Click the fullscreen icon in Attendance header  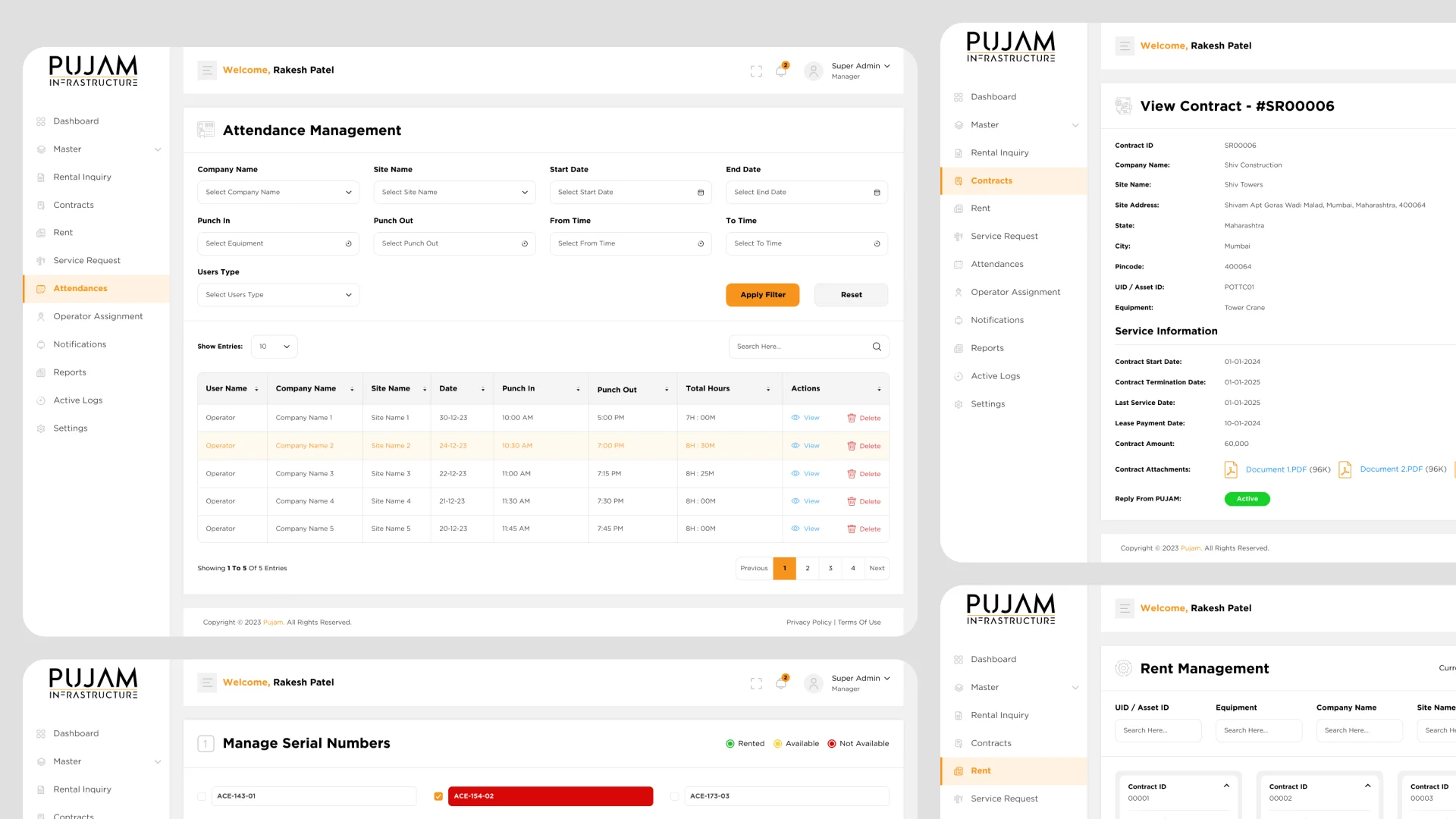click(756, 71)
